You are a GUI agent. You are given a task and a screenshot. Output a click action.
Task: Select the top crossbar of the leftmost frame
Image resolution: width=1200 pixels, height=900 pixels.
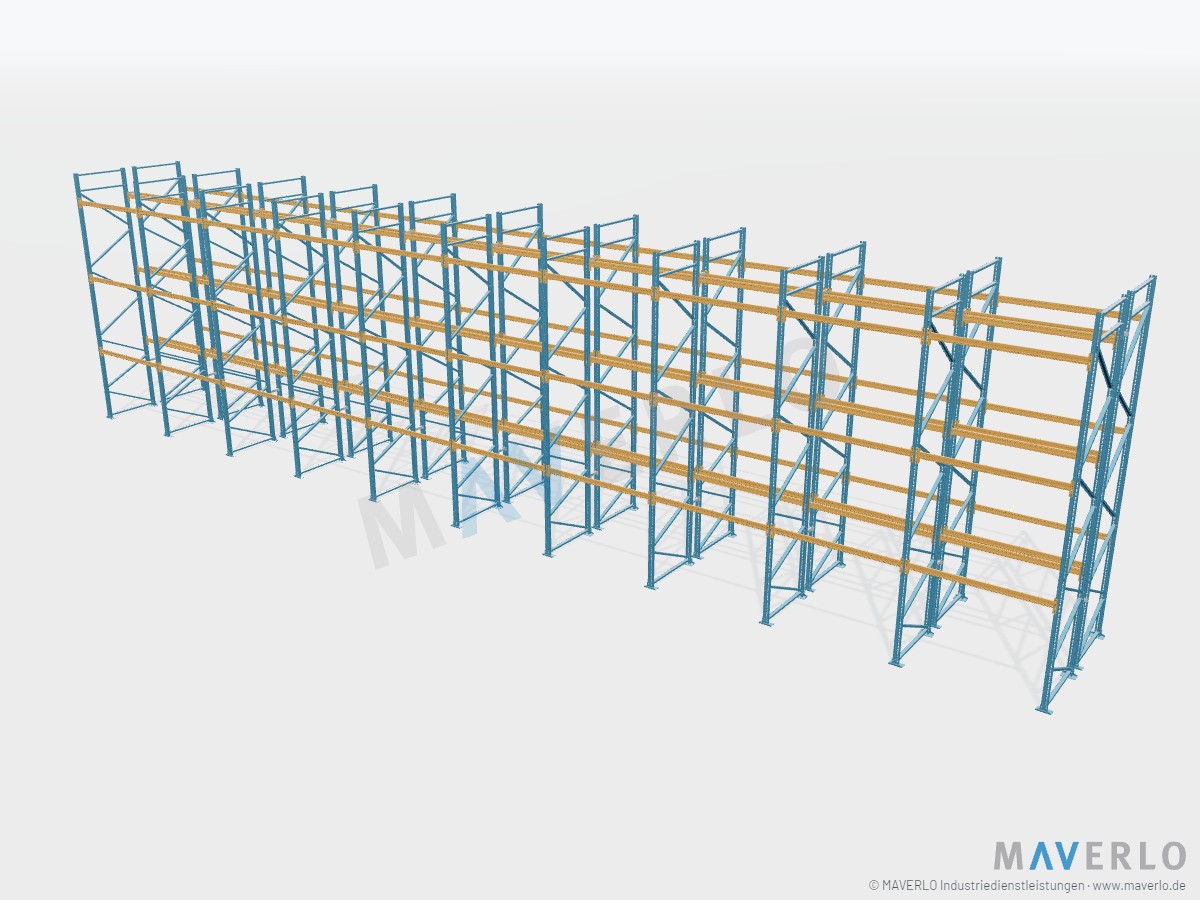click(x=100, y=174)
